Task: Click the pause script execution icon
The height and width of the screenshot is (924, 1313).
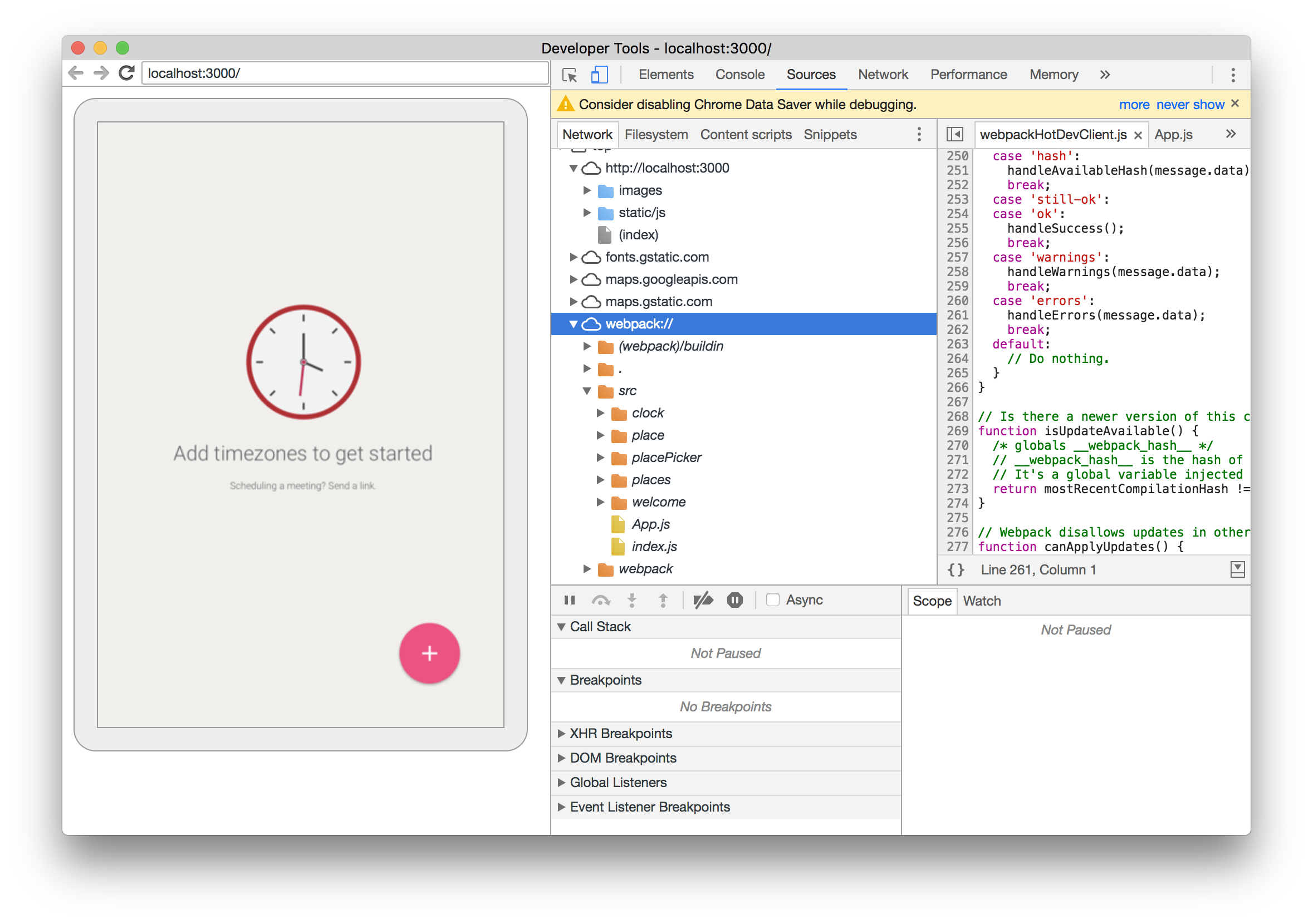Action: click(570, 600)
